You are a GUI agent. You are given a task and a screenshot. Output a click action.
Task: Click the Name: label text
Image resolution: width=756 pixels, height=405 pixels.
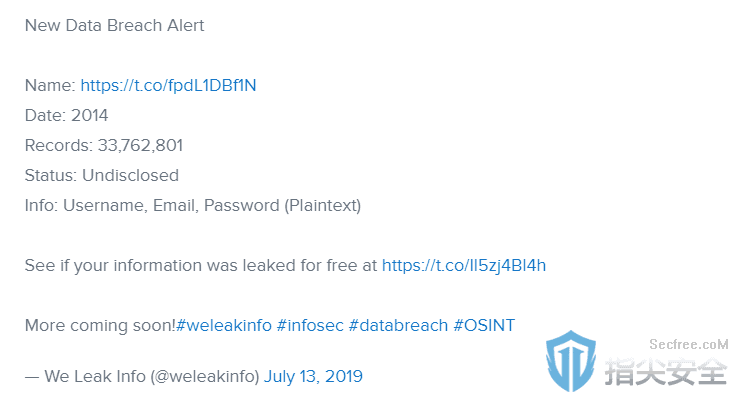pos(50,85)
